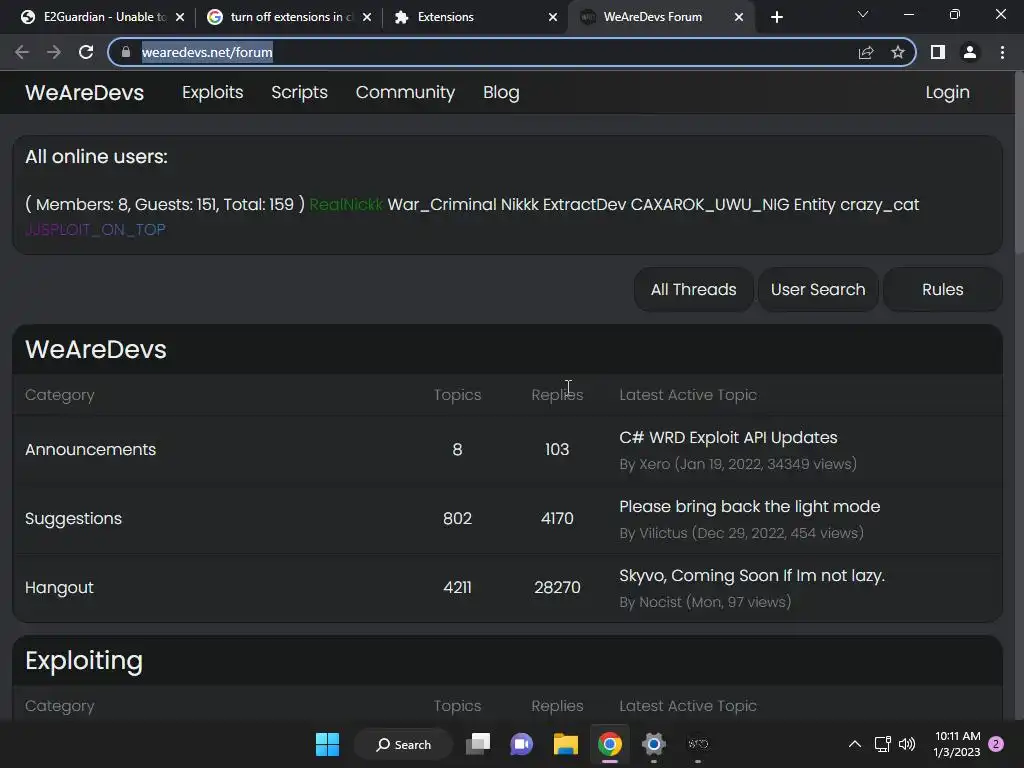Open the Suggestions category
This screenshot has height=768, width=1024.
(73, 519)
